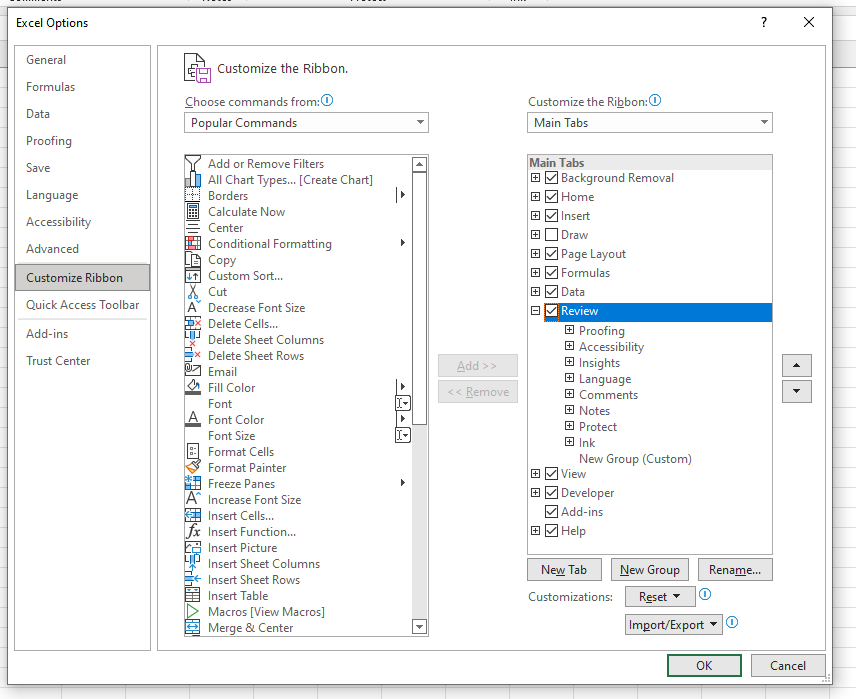This screenshot has height=699, width=856.
Task: Expand the Proofing group
Action: click(x=569, y=330)
